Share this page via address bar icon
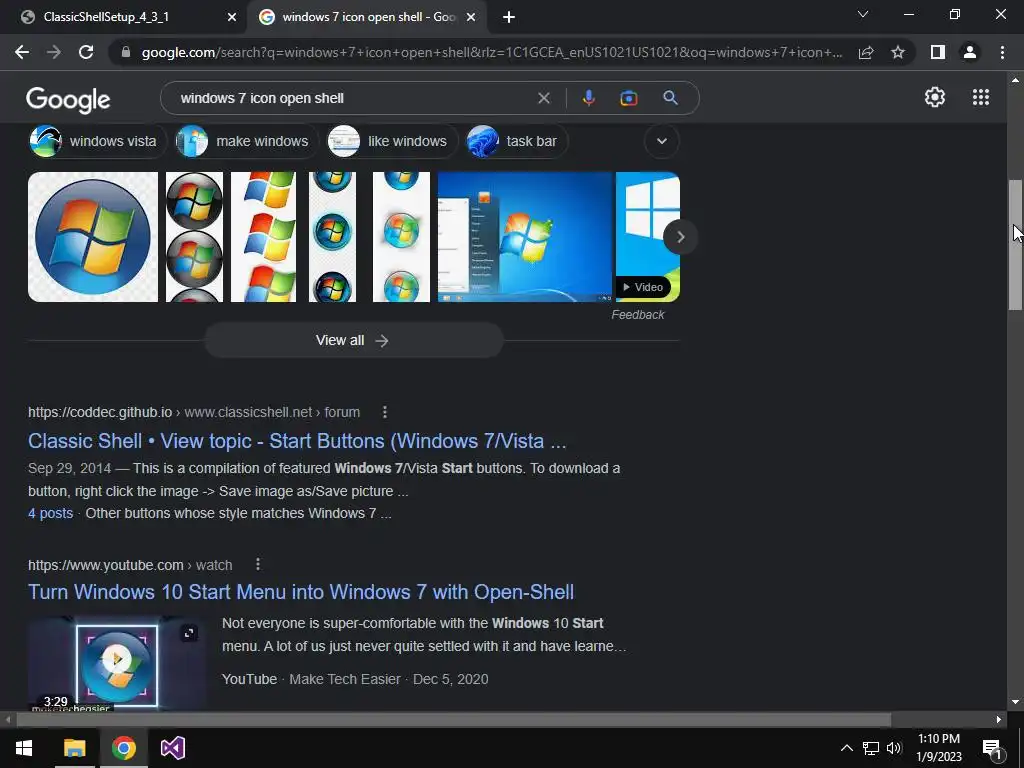 [x=866, y=52]
